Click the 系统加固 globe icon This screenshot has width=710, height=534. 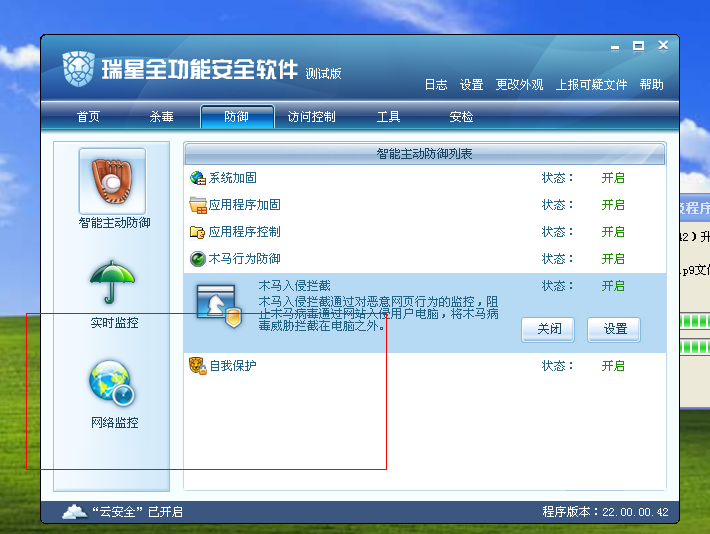pos(198,178)
